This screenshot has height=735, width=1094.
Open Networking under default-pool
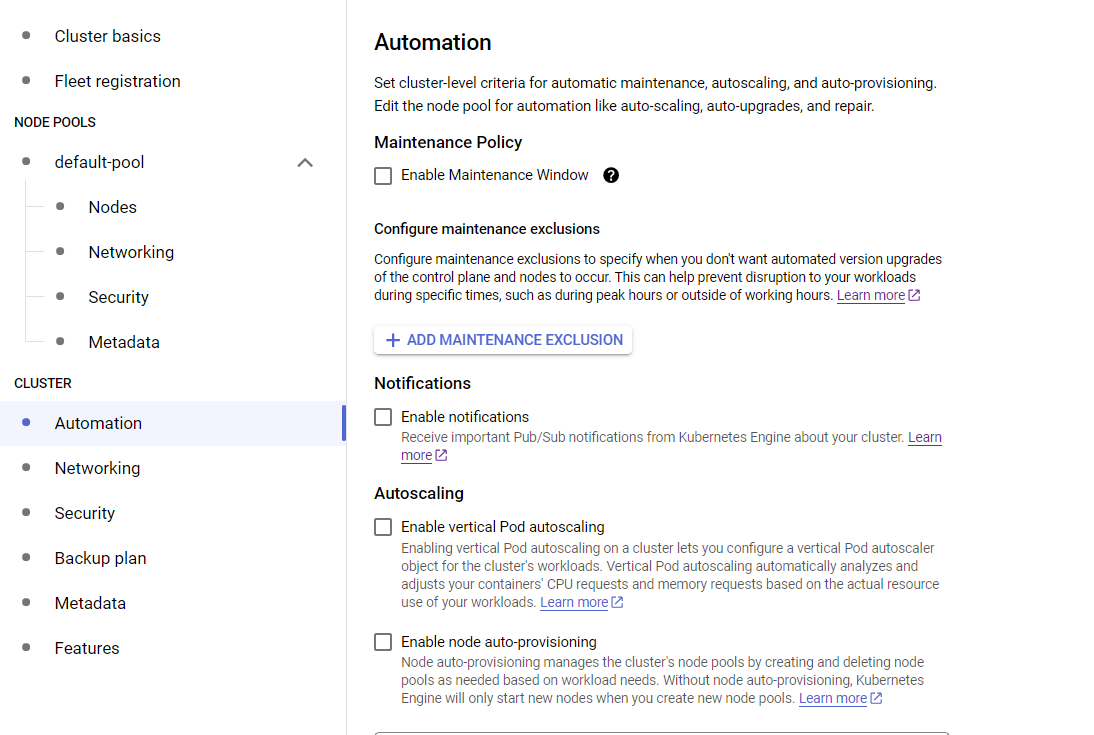pyautogui.click(x=131, y=252)
